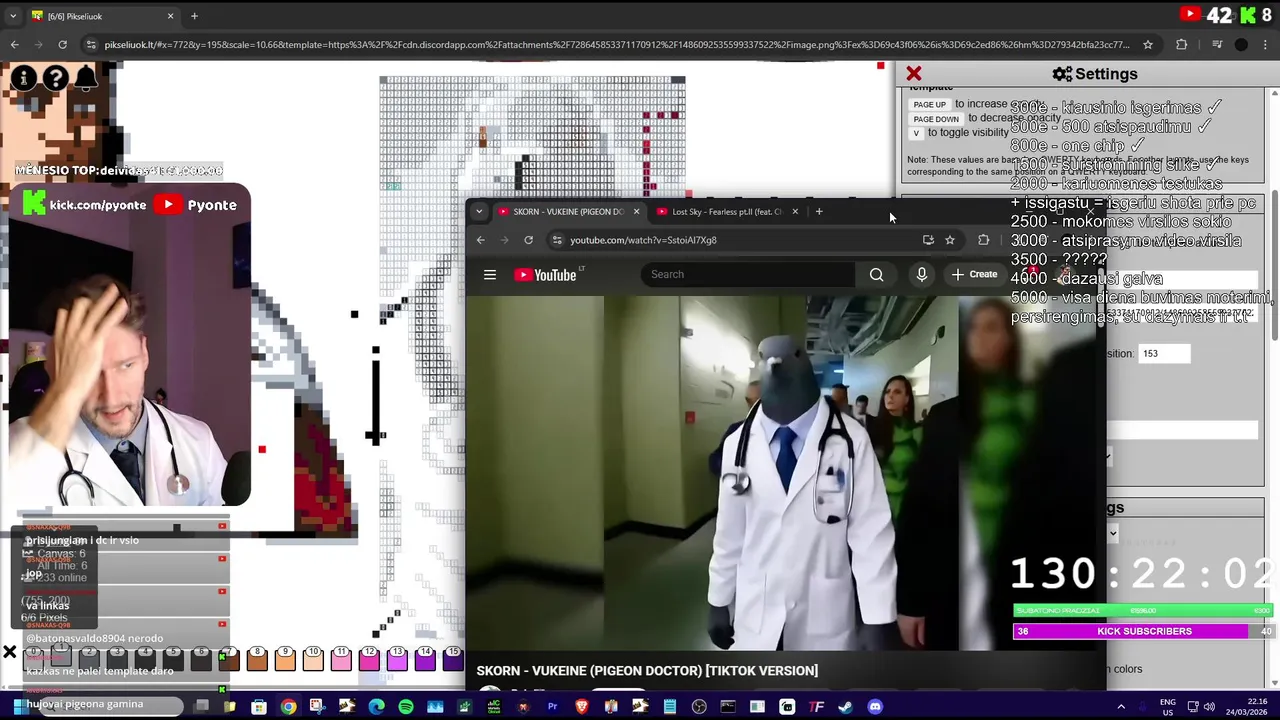The width and height of the screenshot is (1280, 720).
Task: Close the Settings panel with the red X
Action: tap(913, 74)
